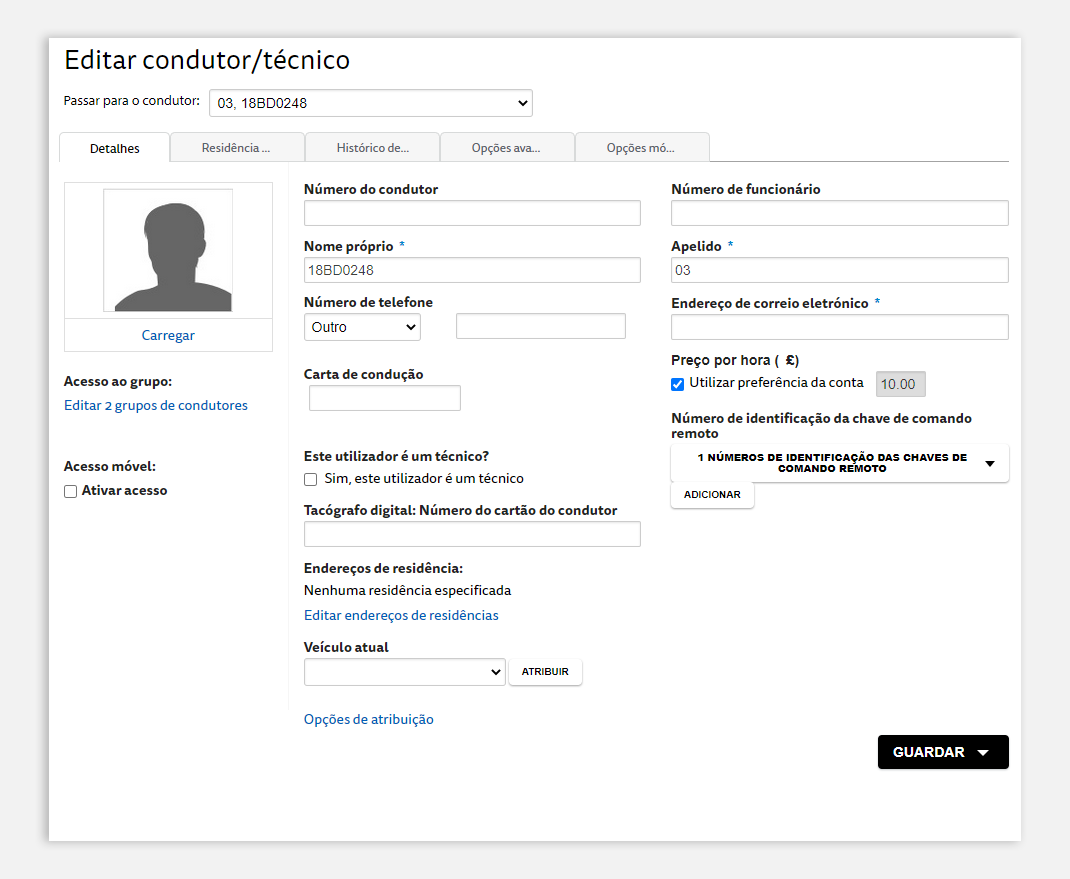The width and height of the screenshot is (1070, 879).
Task: Click the ADICIONAR button
Action: tap(712, 495)
